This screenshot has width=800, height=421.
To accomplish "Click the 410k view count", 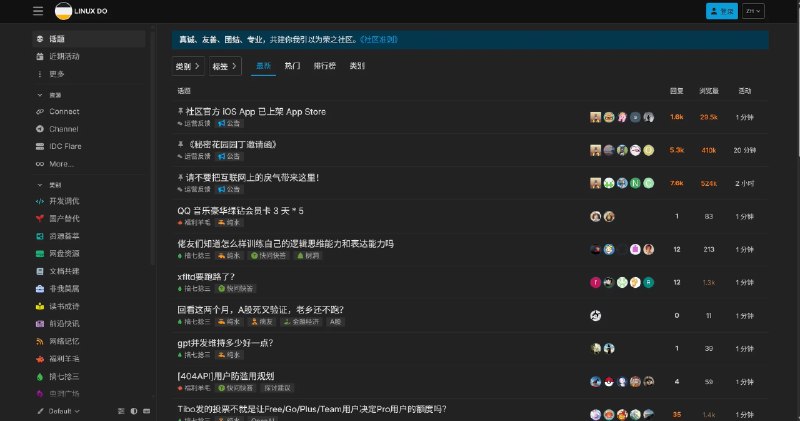I will click(709, 150).
